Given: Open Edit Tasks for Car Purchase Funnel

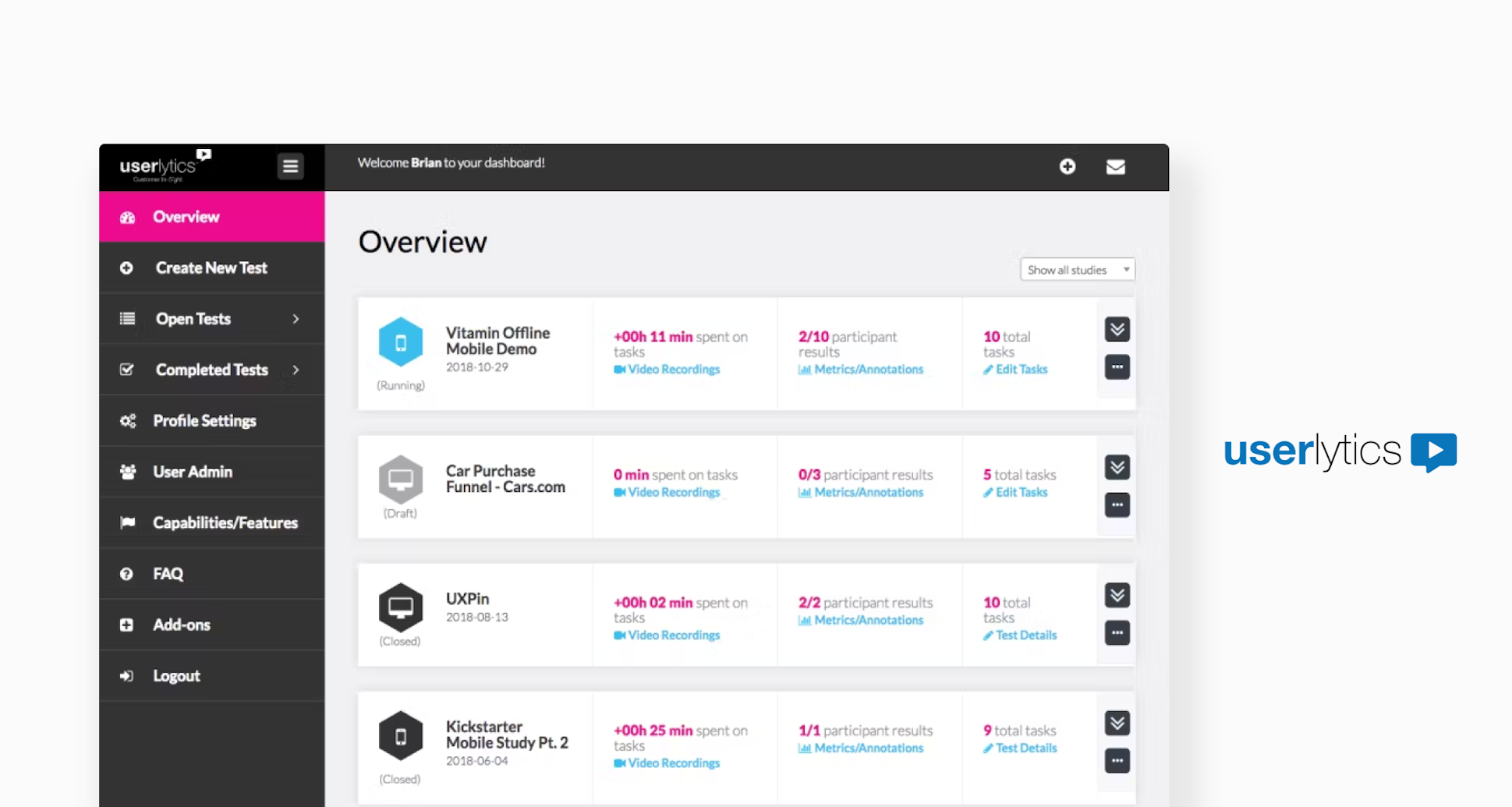Looking at the screenshot, I should click(1021, 492).
